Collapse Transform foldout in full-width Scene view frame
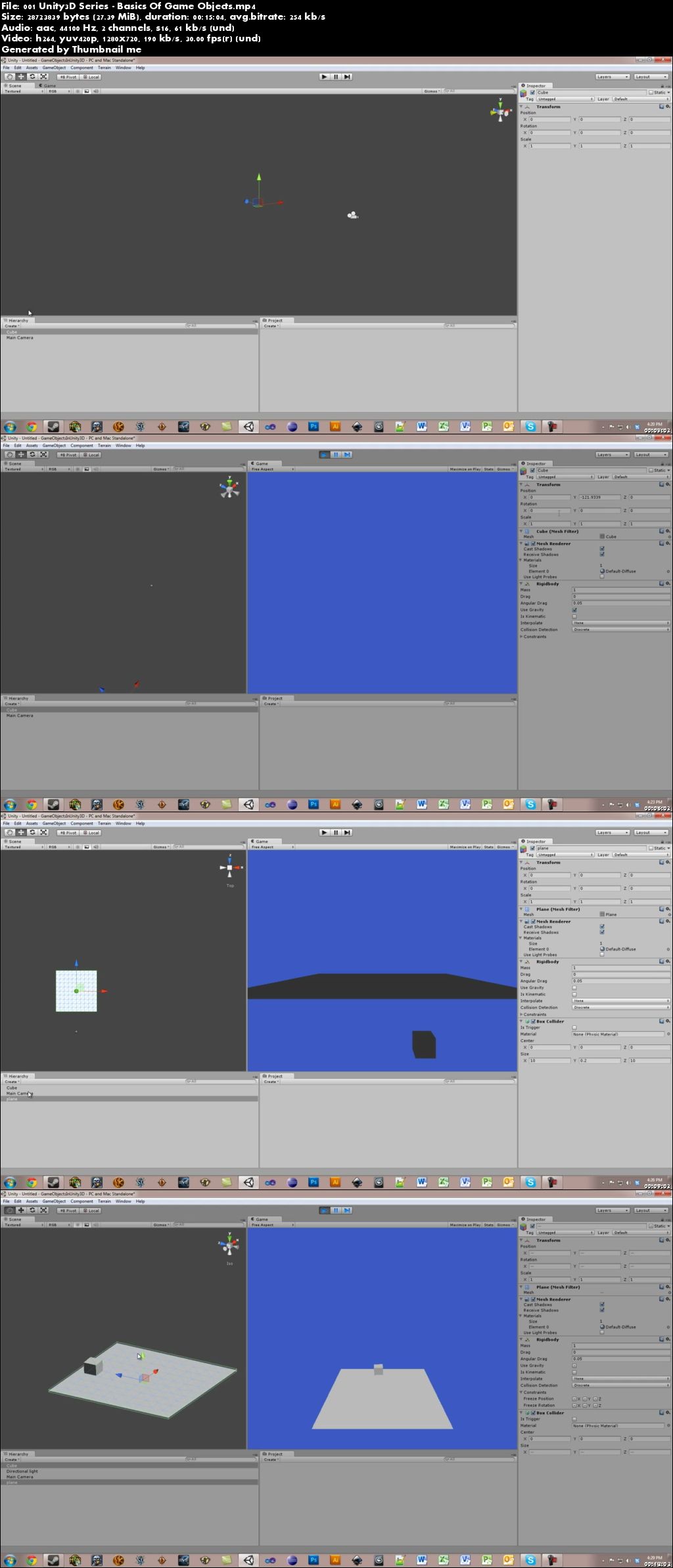 [x=522, y=106]
